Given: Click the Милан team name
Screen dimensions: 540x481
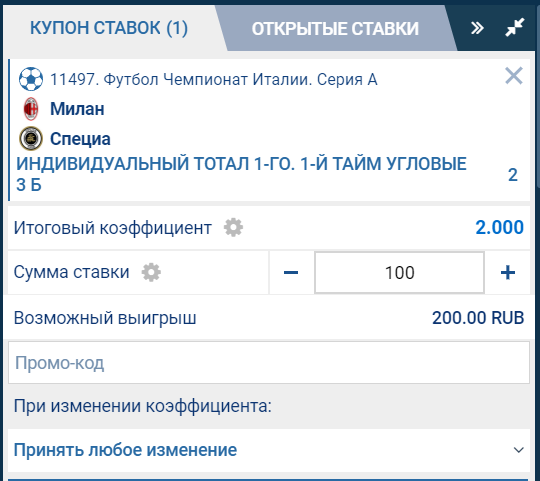Looking at the screenshot, I should 77,109.
